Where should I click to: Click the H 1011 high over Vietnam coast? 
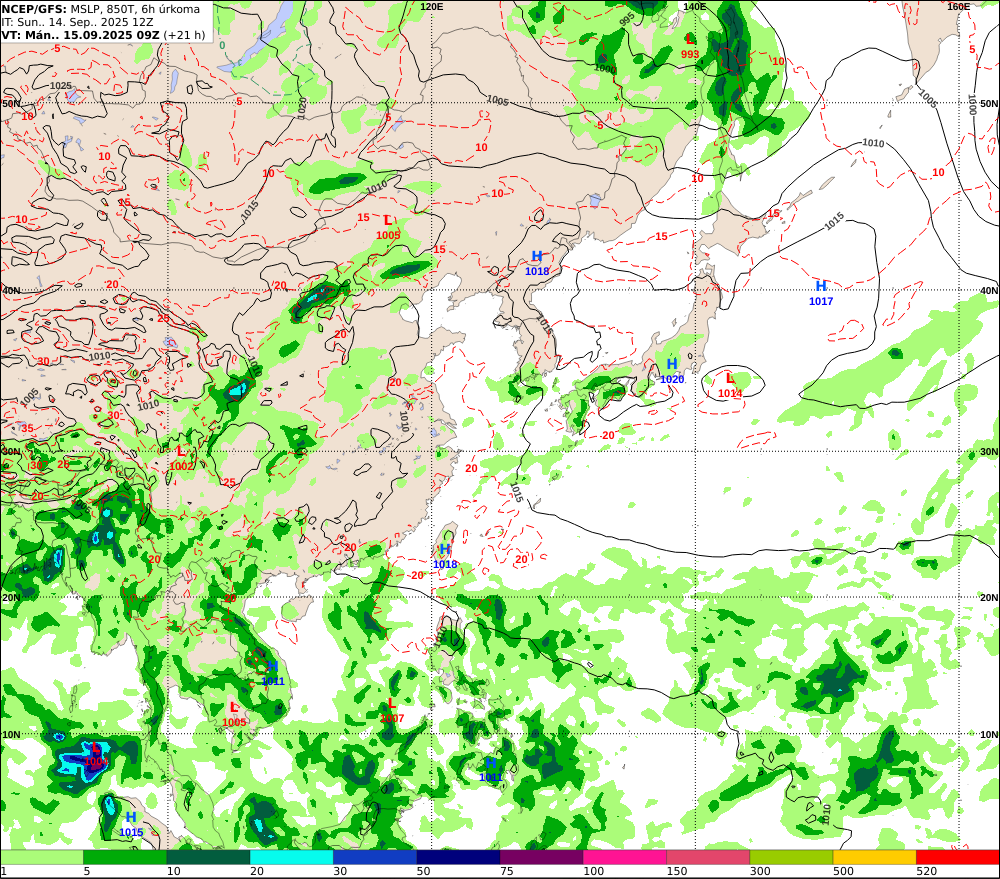click(273, 674)
